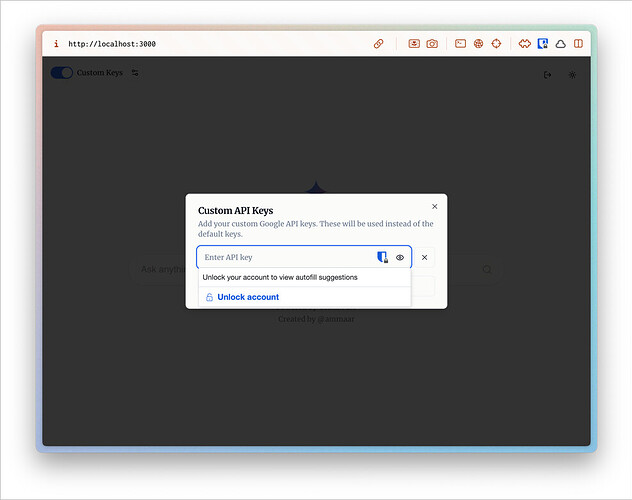Viewport: 632px width, 500px height.
Task: Take a screenshot with the camera icon
Action: (432, 44)
